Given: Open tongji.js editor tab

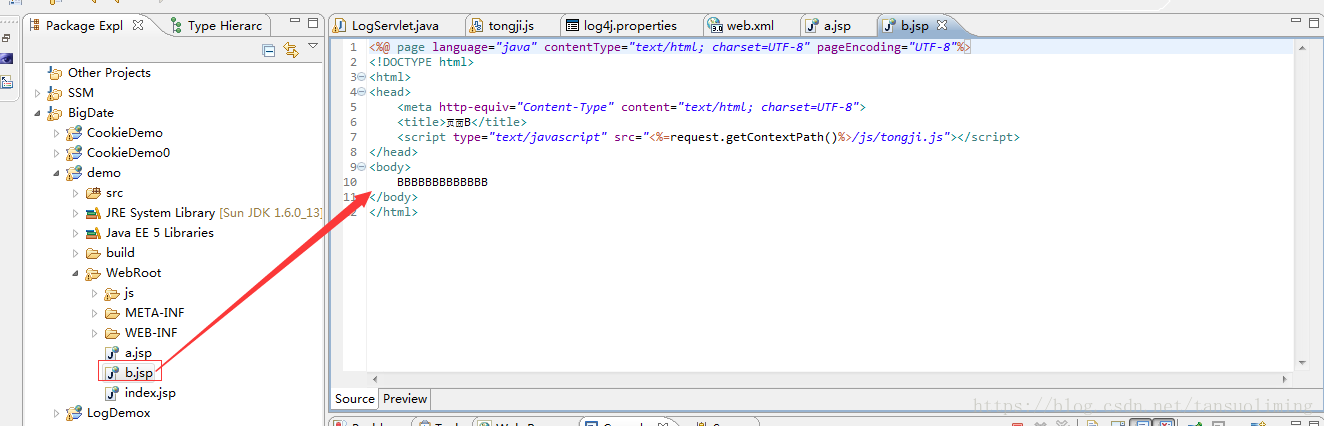Looking at the screenshot, I should 504,25.
